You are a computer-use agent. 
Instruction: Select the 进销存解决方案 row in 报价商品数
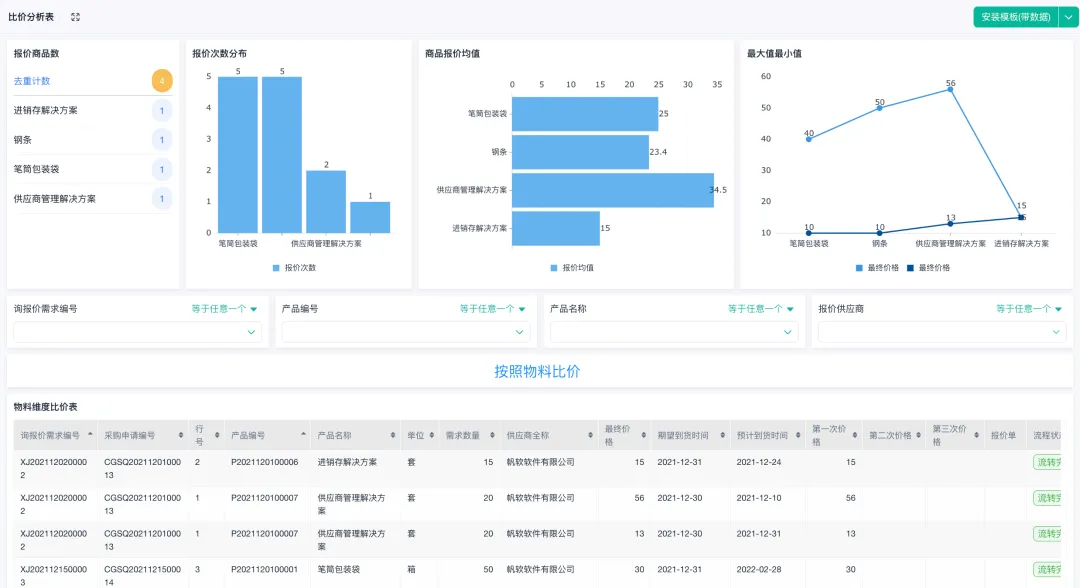(x=92, y=110)
